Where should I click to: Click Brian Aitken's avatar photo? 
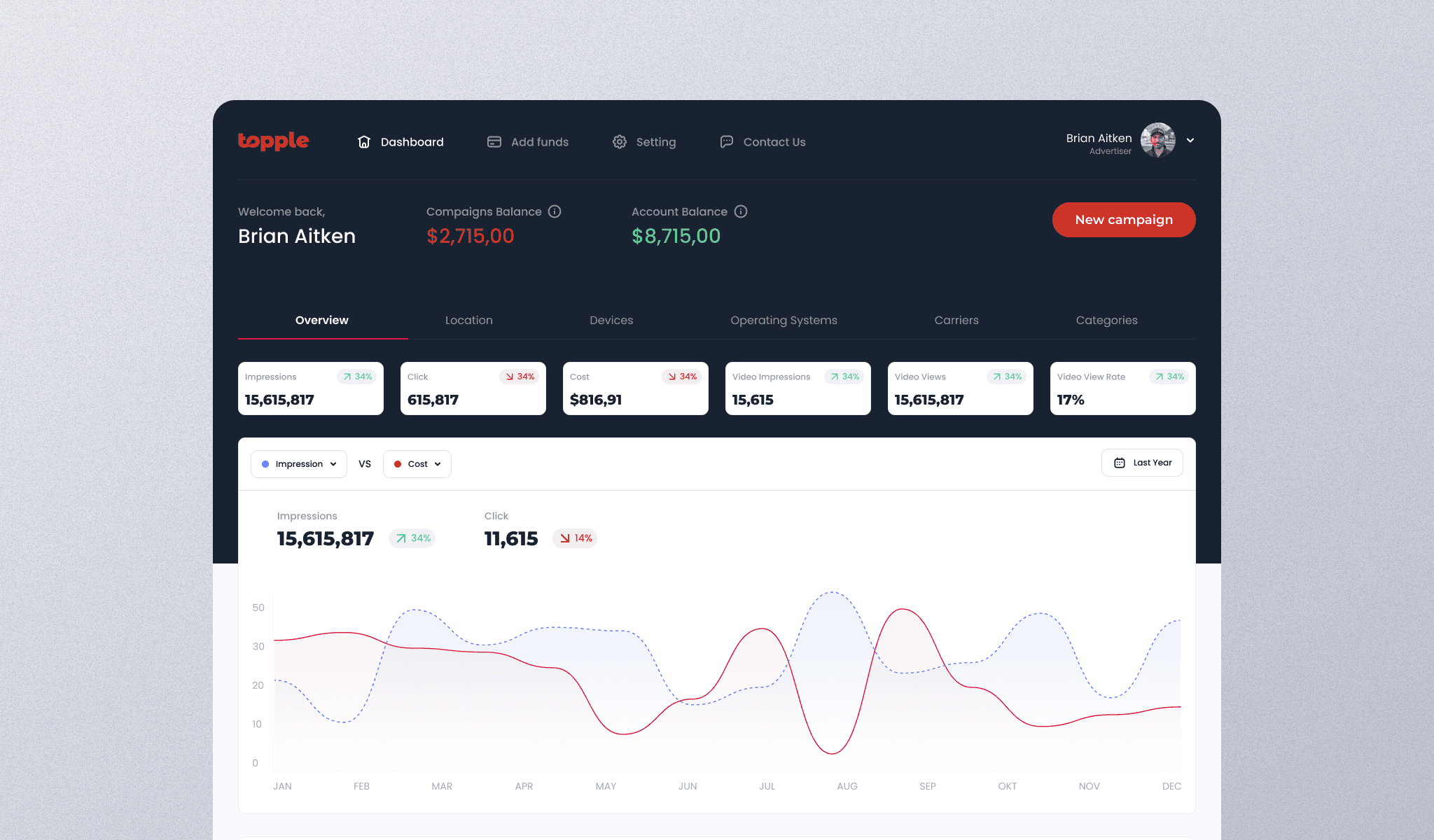click(x=1158, y=140)
